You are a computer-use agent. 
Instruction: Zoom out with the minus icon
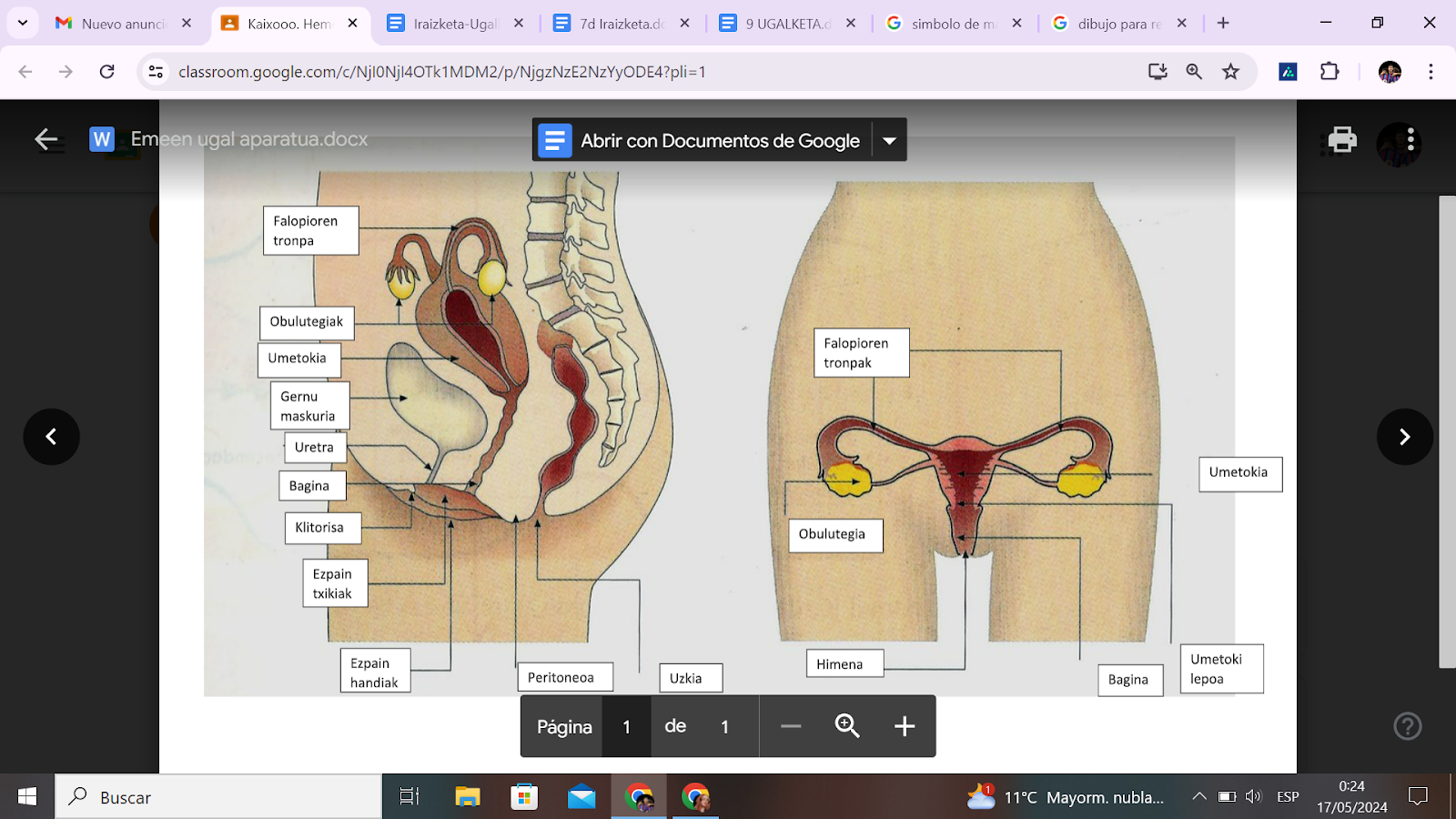[791, 726]
